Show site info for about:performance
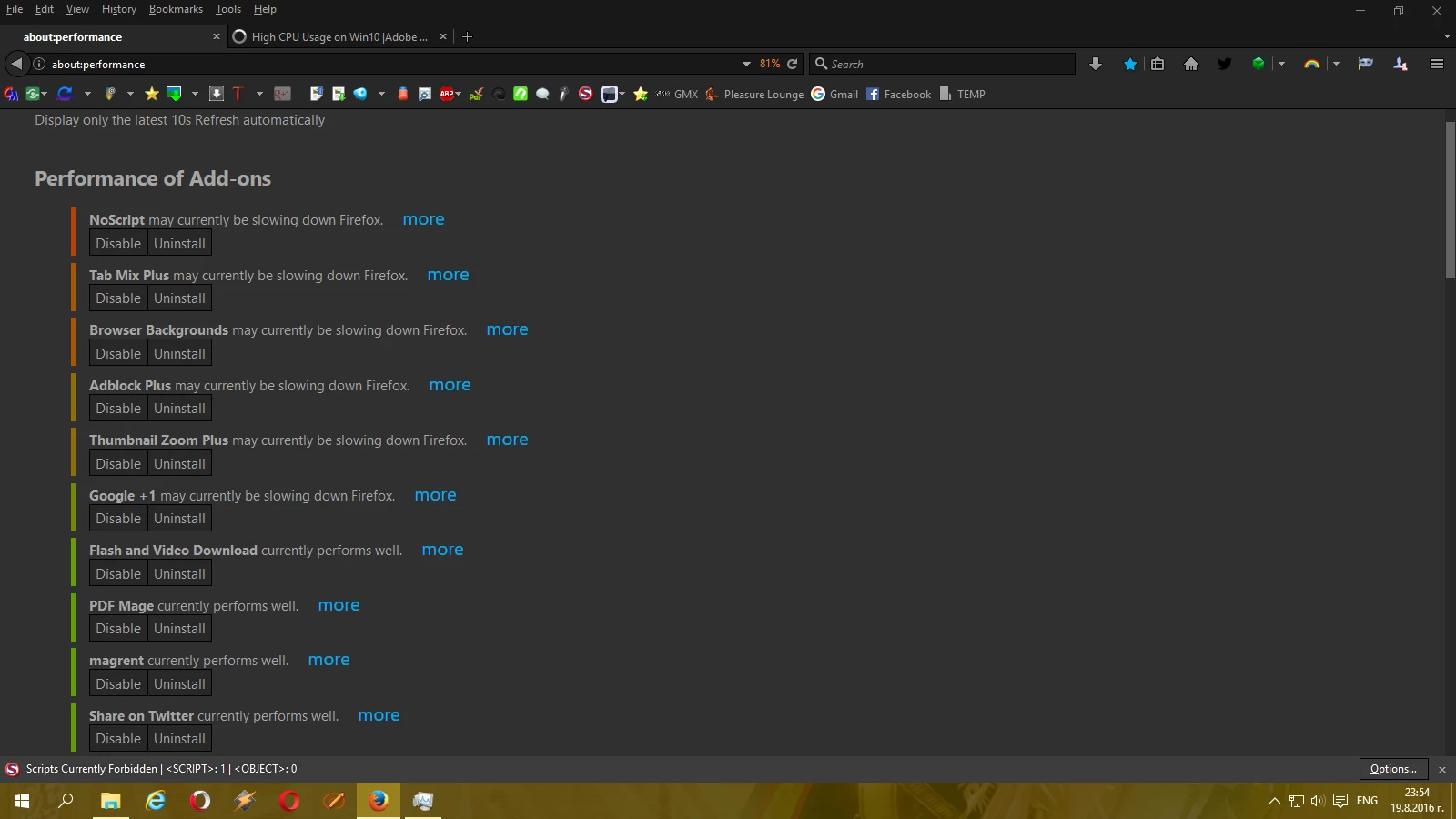 click(x=39, y=64)
